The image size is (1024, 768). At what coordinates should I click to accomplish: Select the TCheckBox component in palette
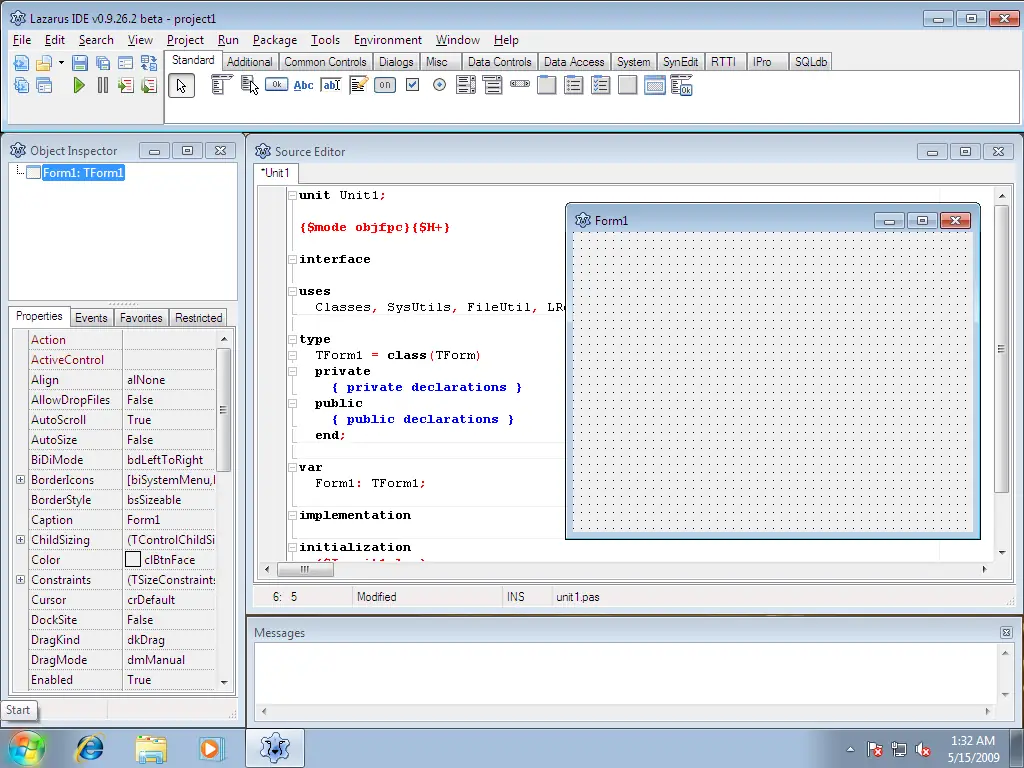(x=412, y=86)
